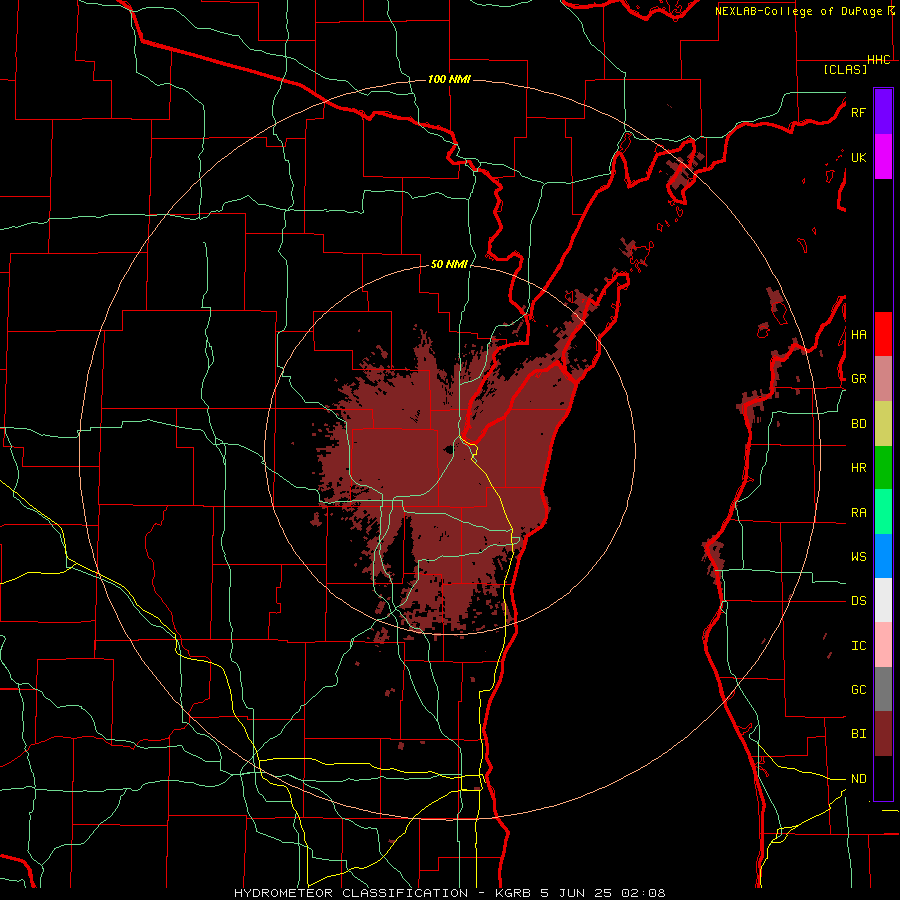Click the HR green legend swatch
Image resolution: width=900 pixels, height=900 pixels.
pyautogui.click(x=883, y=468)
